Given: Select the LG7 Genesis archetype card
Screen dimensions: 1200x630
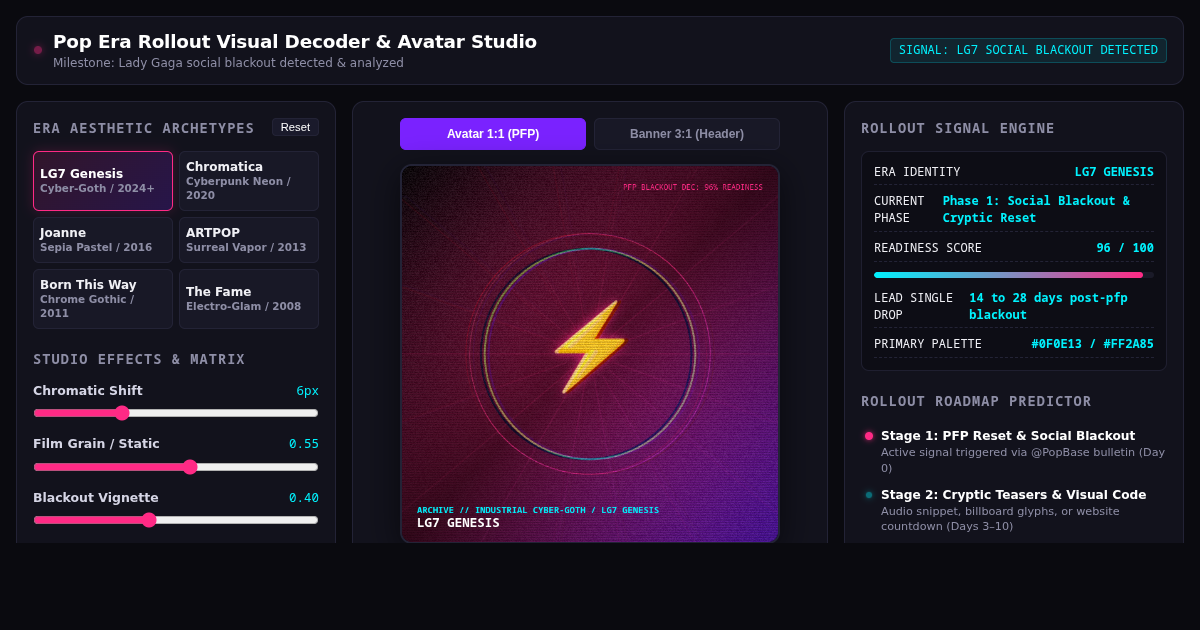Looking at the screenshot, I should [x=103, y=181].
